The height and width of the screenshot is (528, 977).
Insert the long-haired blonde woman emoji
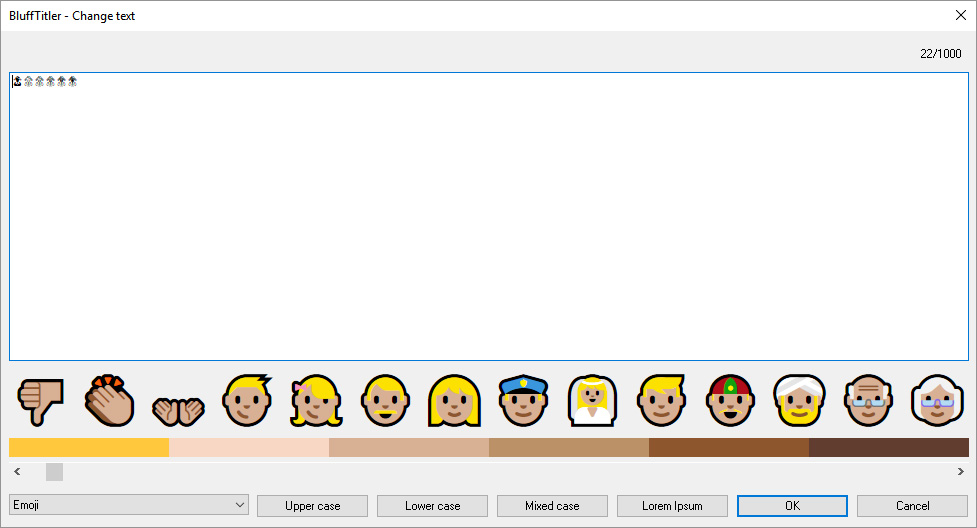[x=454, y=401]
